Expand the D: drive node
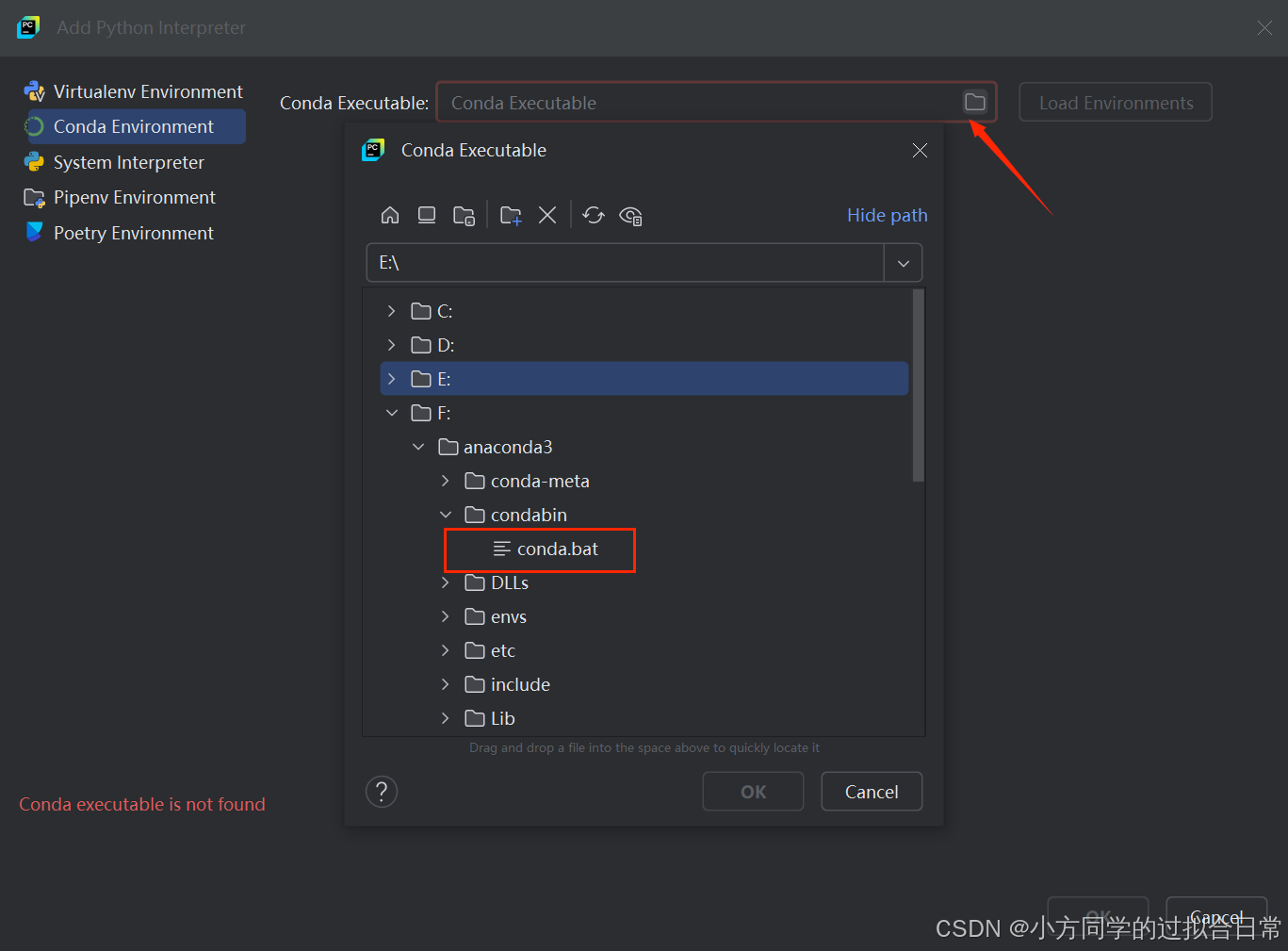 (391, 344)
